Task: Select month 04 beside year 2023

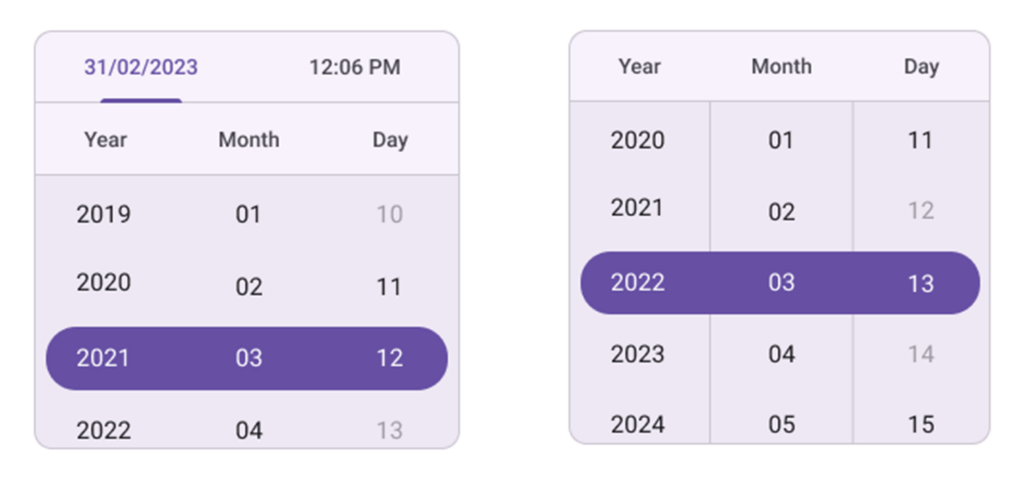Action: (781, 354)
